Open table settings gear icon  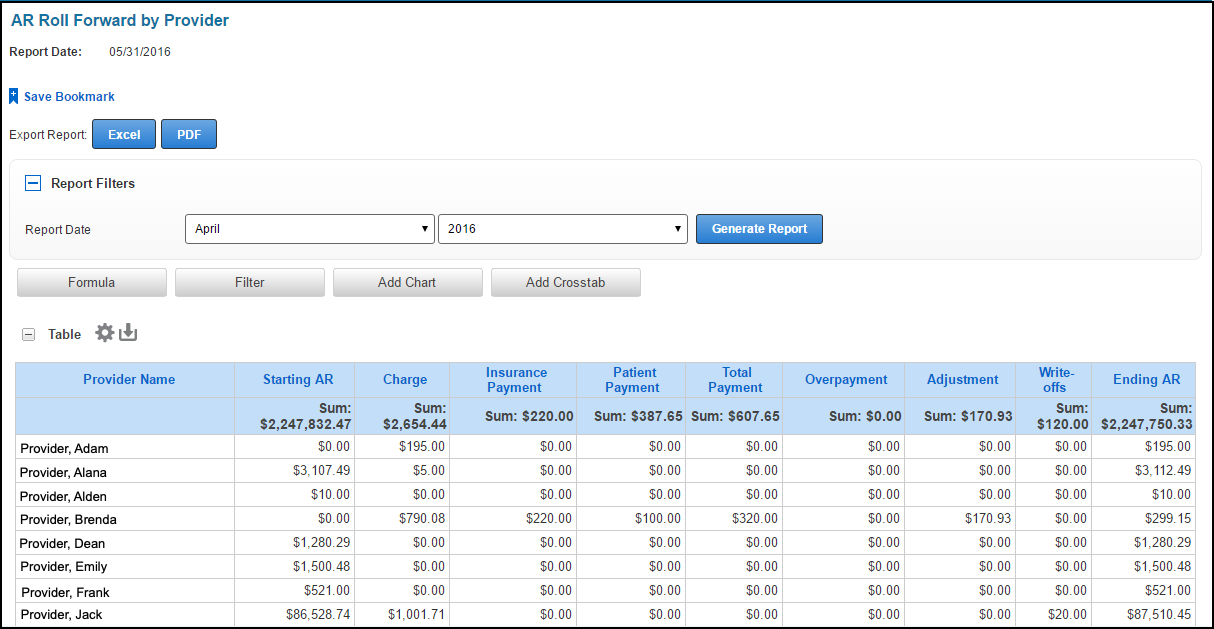point(104,333)
